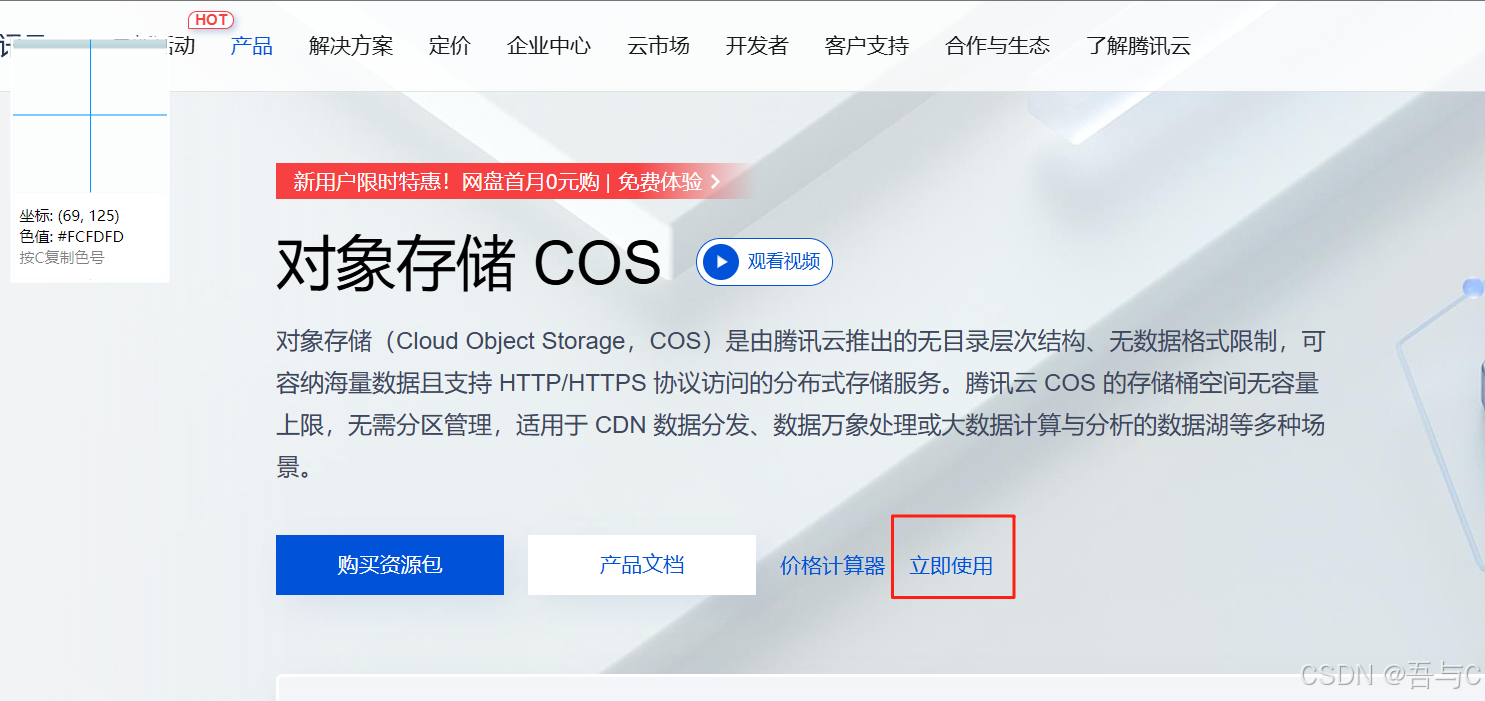This screenshot has width=1485, height=701.
Task: Click the 对象存储 COS heading
Action: 469,264
